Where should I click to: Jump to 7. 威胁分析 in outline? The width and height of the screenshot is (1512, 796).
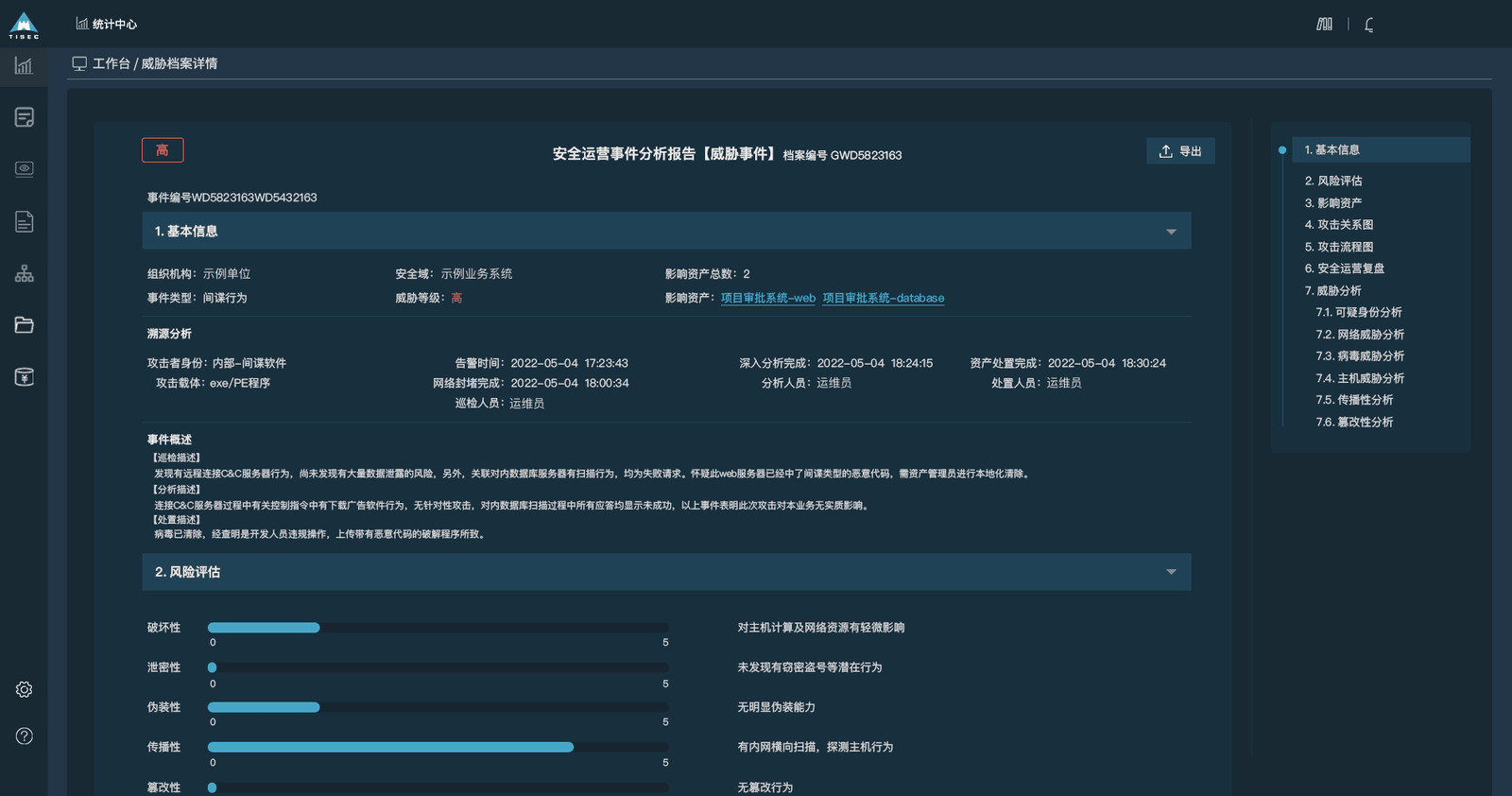tap(1333, 290)
